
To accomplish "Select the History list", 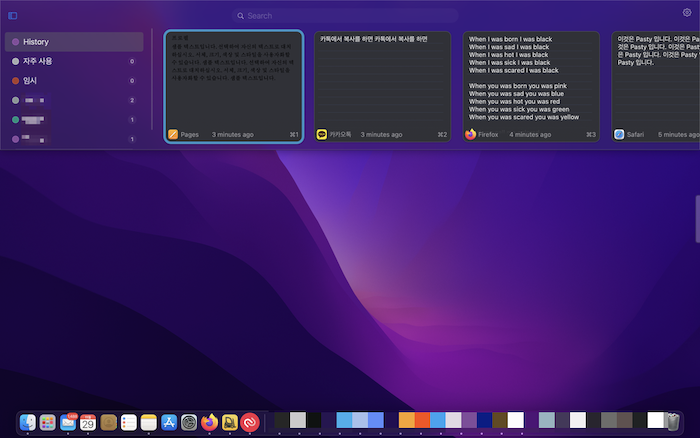I will (74, 42).
